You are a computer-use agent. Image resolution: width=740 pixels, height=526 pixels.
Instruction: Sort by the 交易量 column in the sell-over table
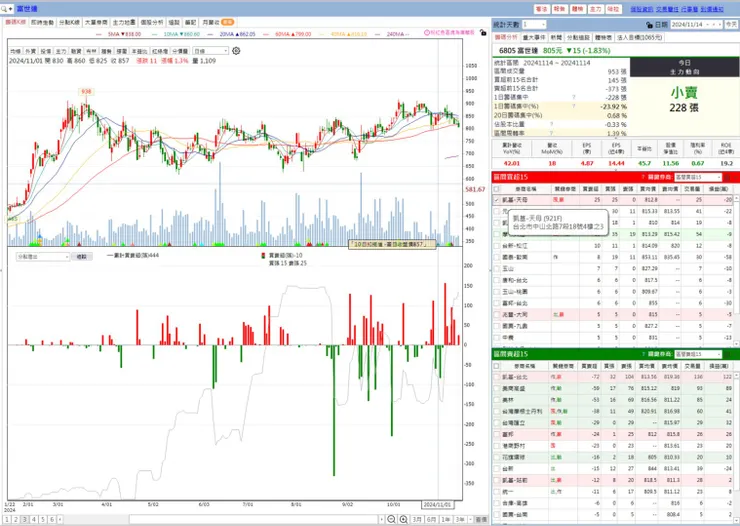pyautogui.click(x=693, y=366)
